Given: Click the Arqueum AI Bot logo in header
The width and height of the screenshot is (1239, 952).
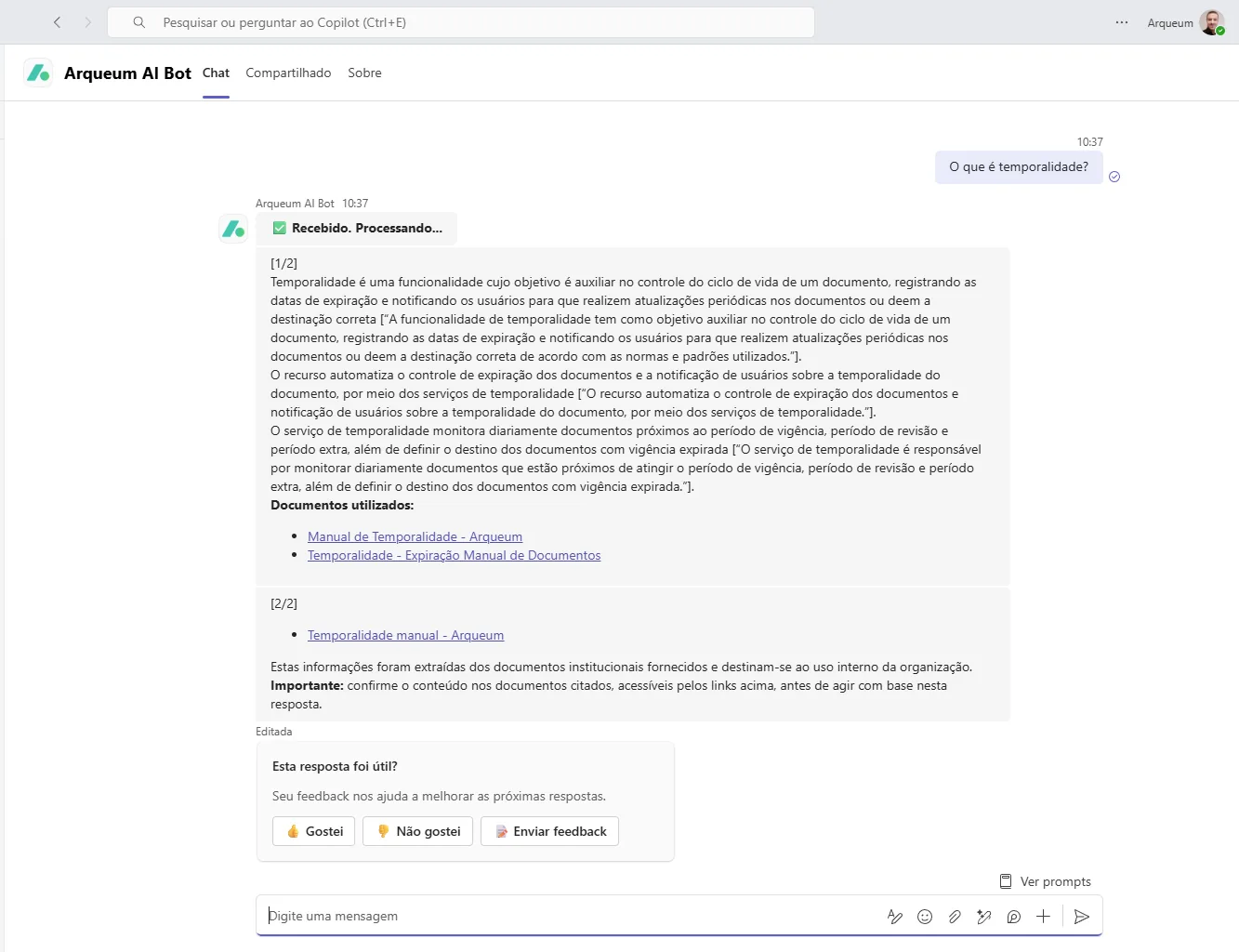Looking at the screenshot, I should coord(38,73).
